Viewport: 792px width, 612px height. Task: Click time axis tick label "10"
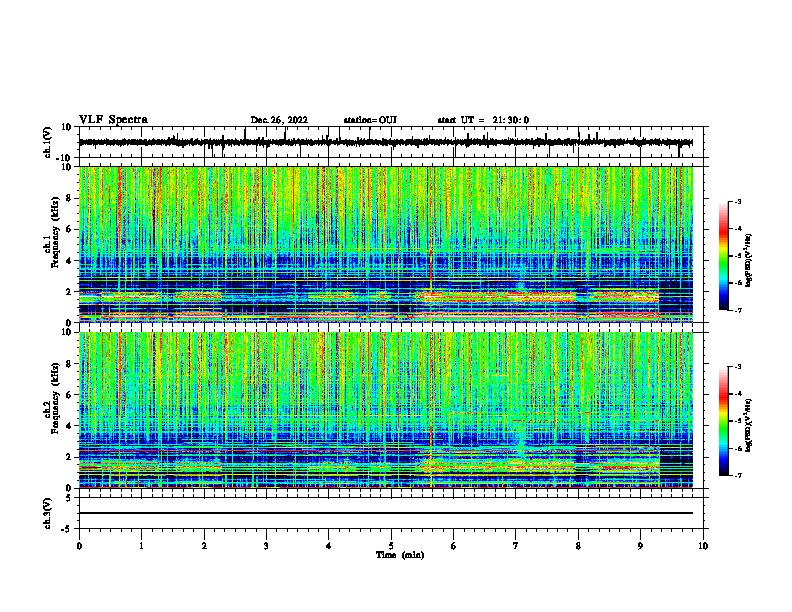703,546
